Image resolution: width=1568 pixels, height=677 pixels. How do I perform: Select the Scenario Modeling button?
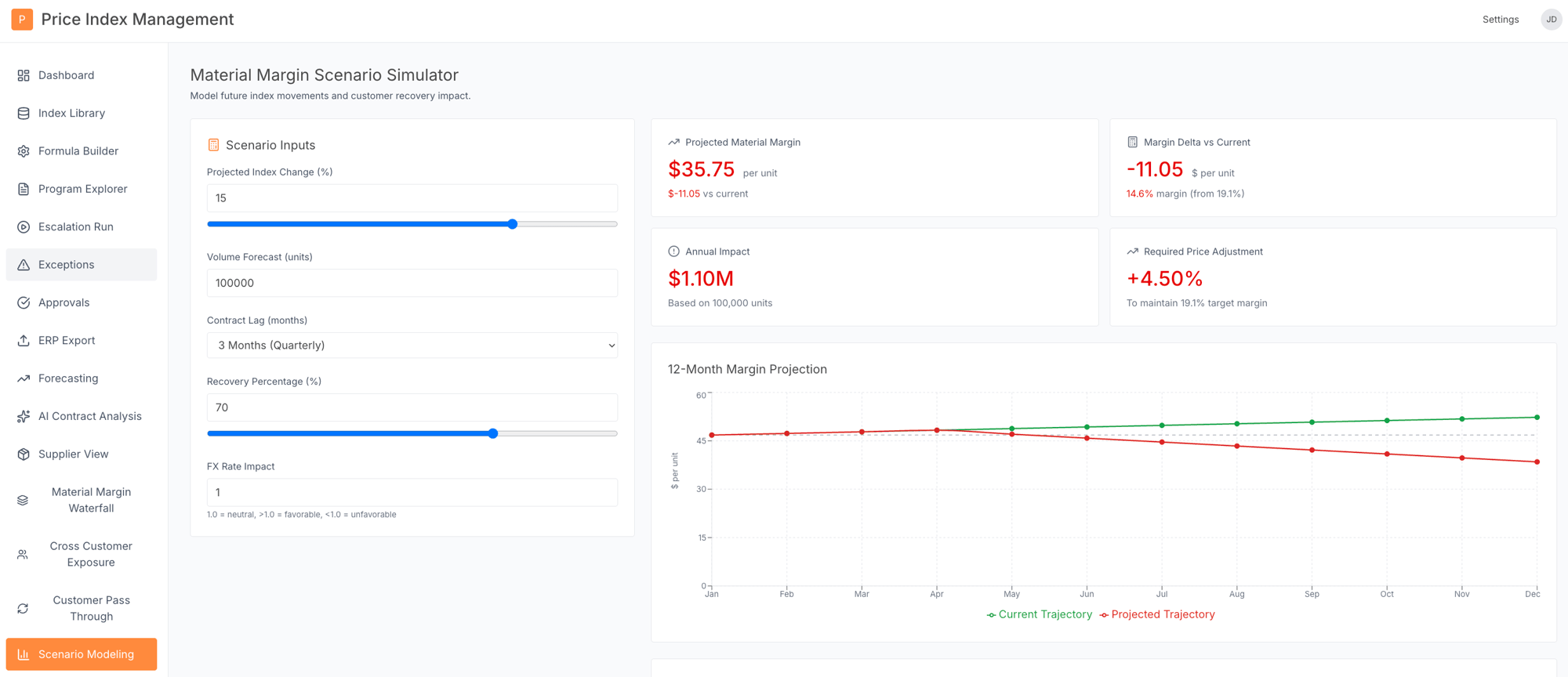82,654
